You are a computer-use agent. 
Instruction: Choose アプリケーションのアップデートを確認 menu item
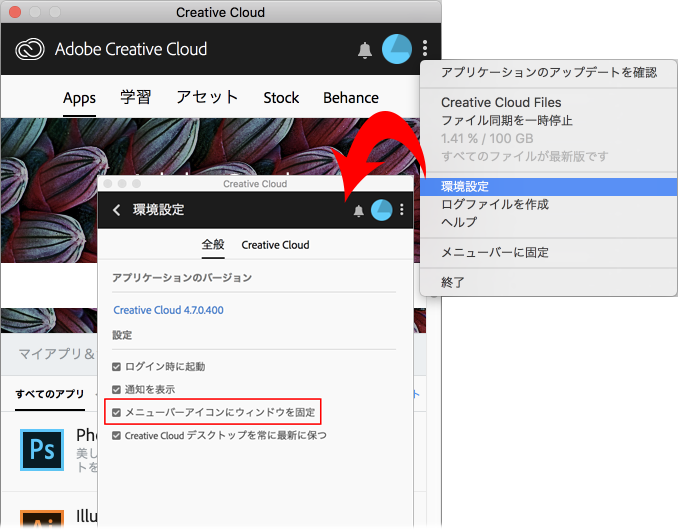(549, 72)
